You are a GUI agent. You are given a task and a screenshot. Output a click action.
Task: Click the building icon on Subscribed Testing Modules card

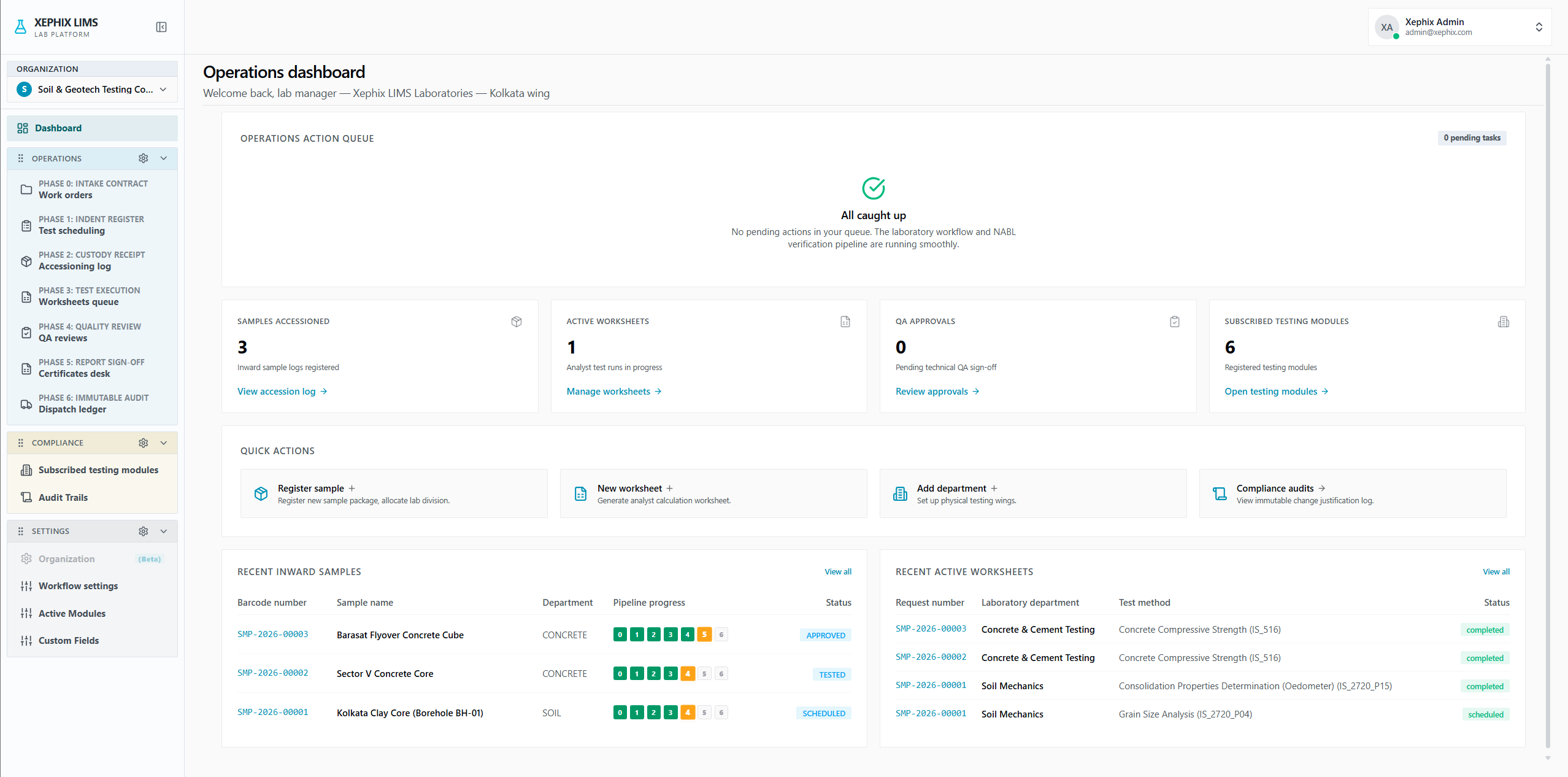(x=1504, y=322)
